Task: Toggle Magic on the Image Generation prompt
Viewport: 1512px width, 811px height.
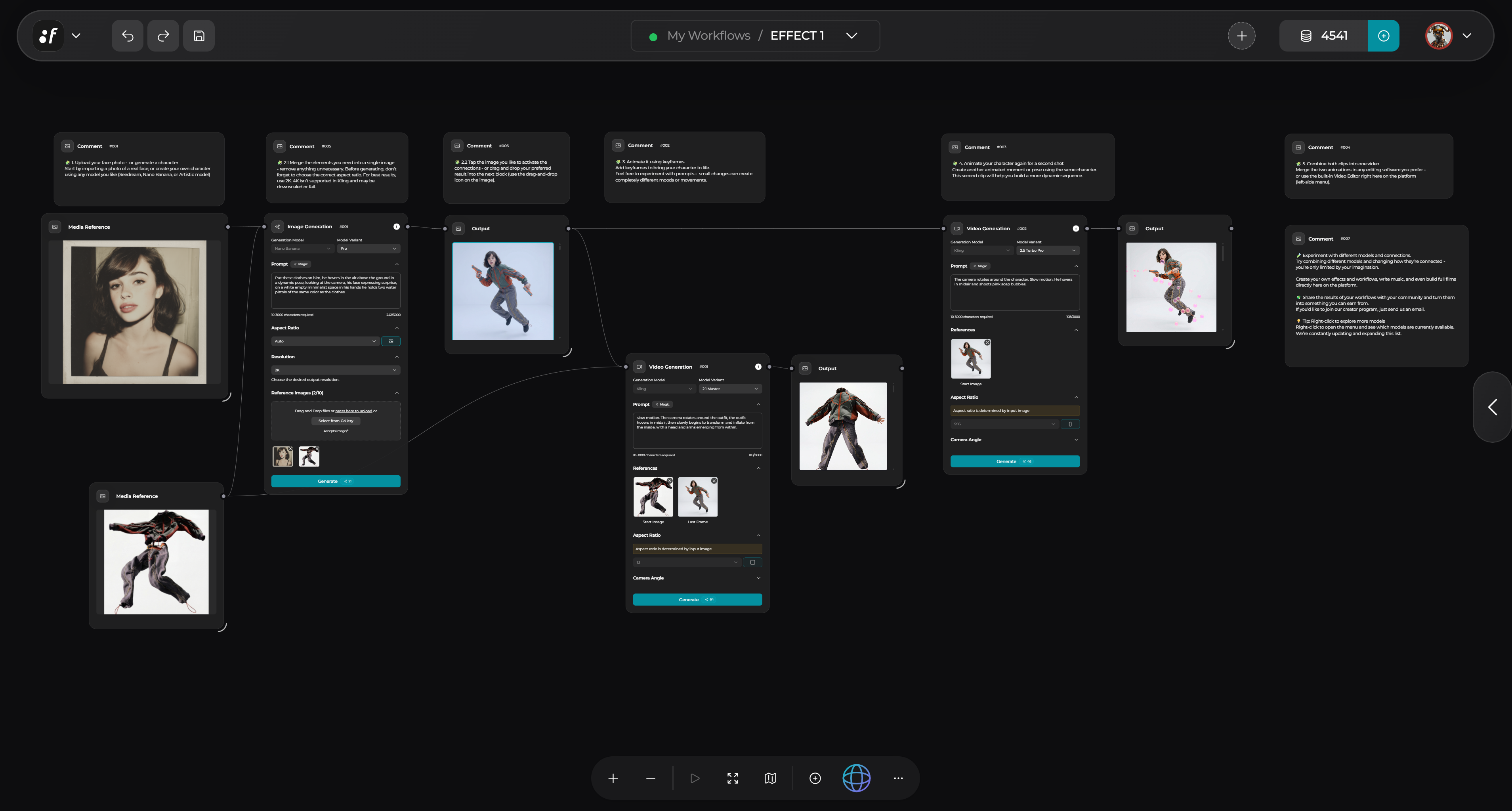Action: pyautogui.click(x=300, y=264)
